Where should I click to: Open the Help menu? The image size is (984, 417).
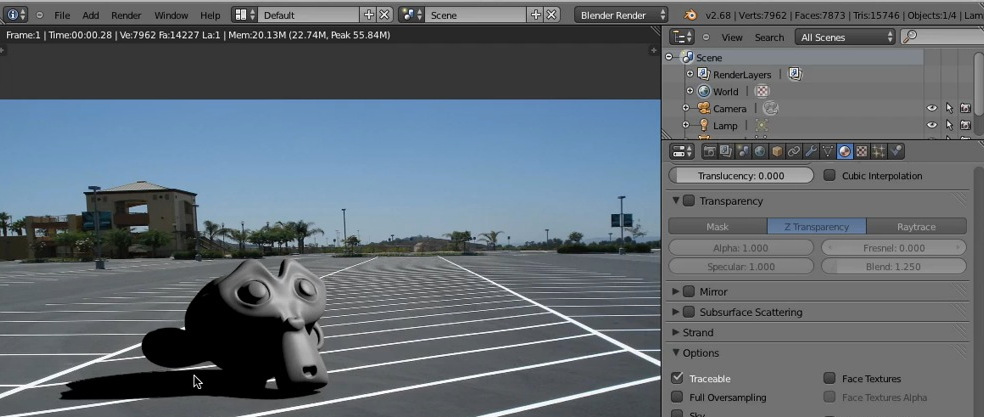tap(210, 15)
